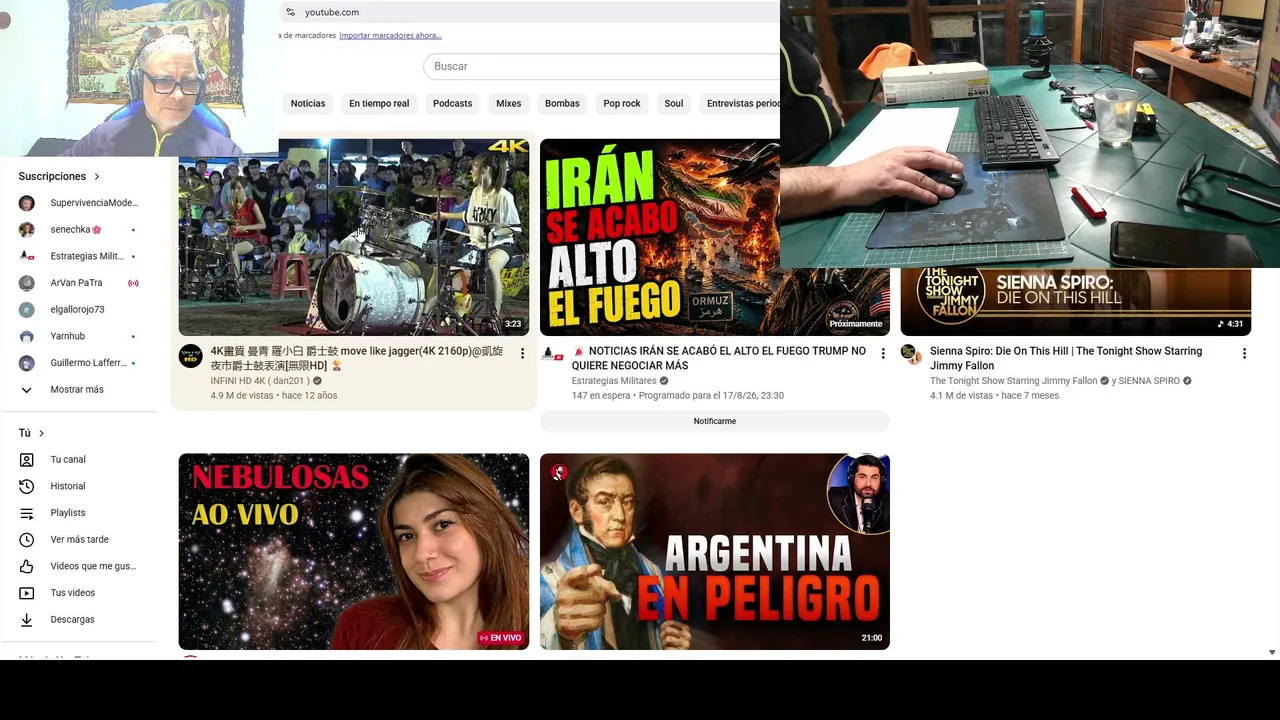Open the three-dot menu for the move like jagger video

pyautogui.click(x=522, y=353)
